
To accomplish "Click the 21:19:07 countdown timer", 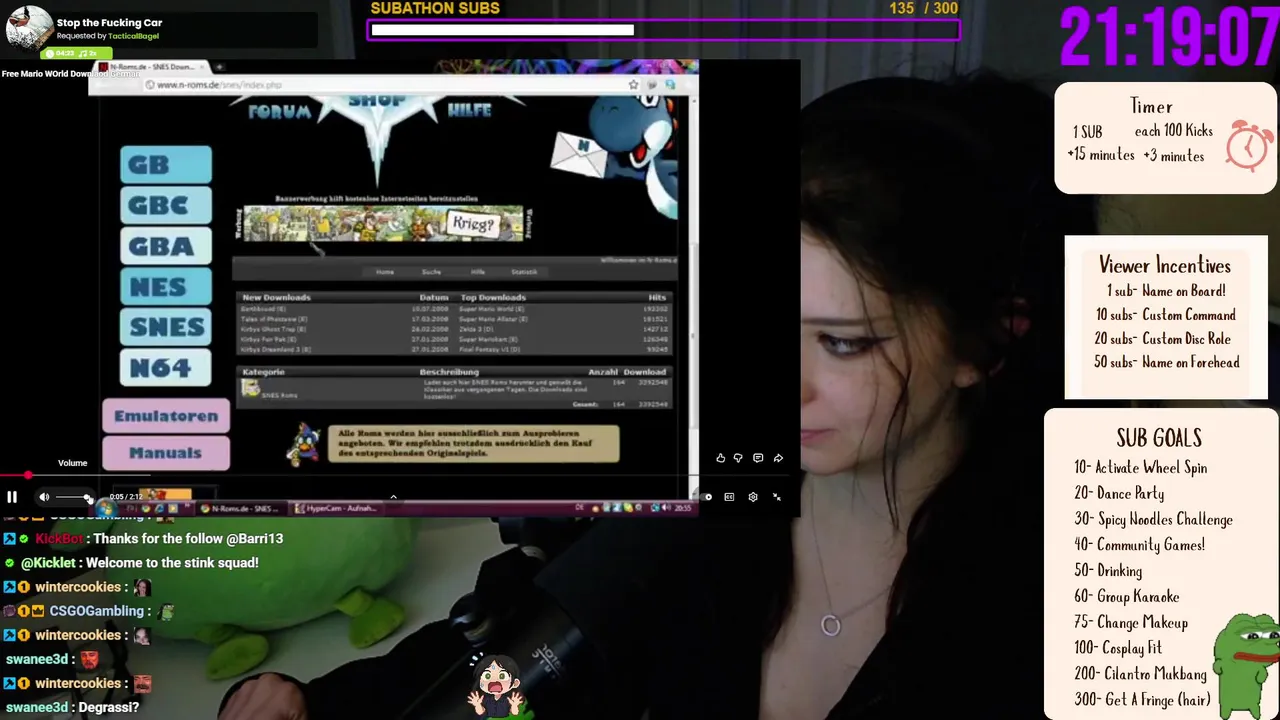I will click(1169, 38).
